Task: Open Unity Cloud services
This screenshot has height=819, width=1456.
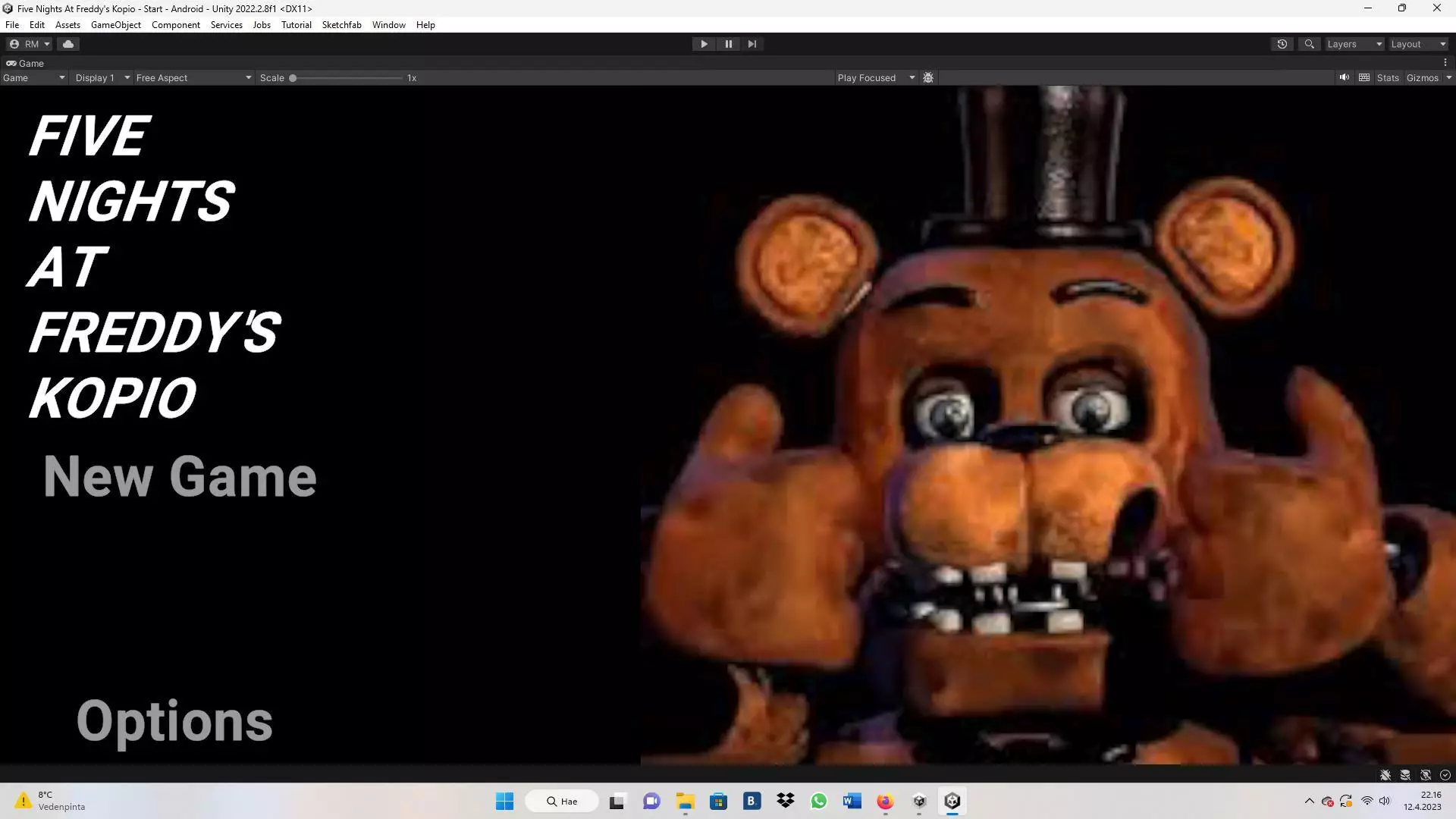Action: coord(68,43)
